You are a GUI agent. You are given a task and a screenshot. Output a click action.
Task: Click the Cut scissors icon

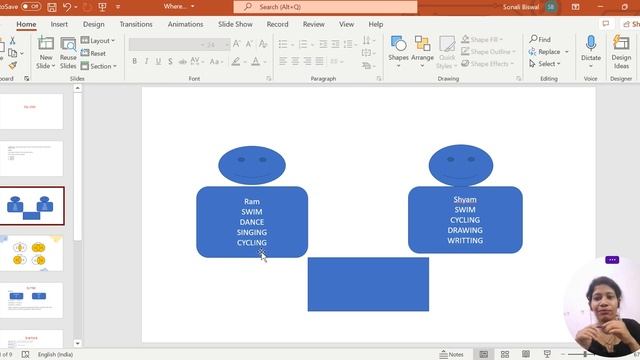coord(12,40)
